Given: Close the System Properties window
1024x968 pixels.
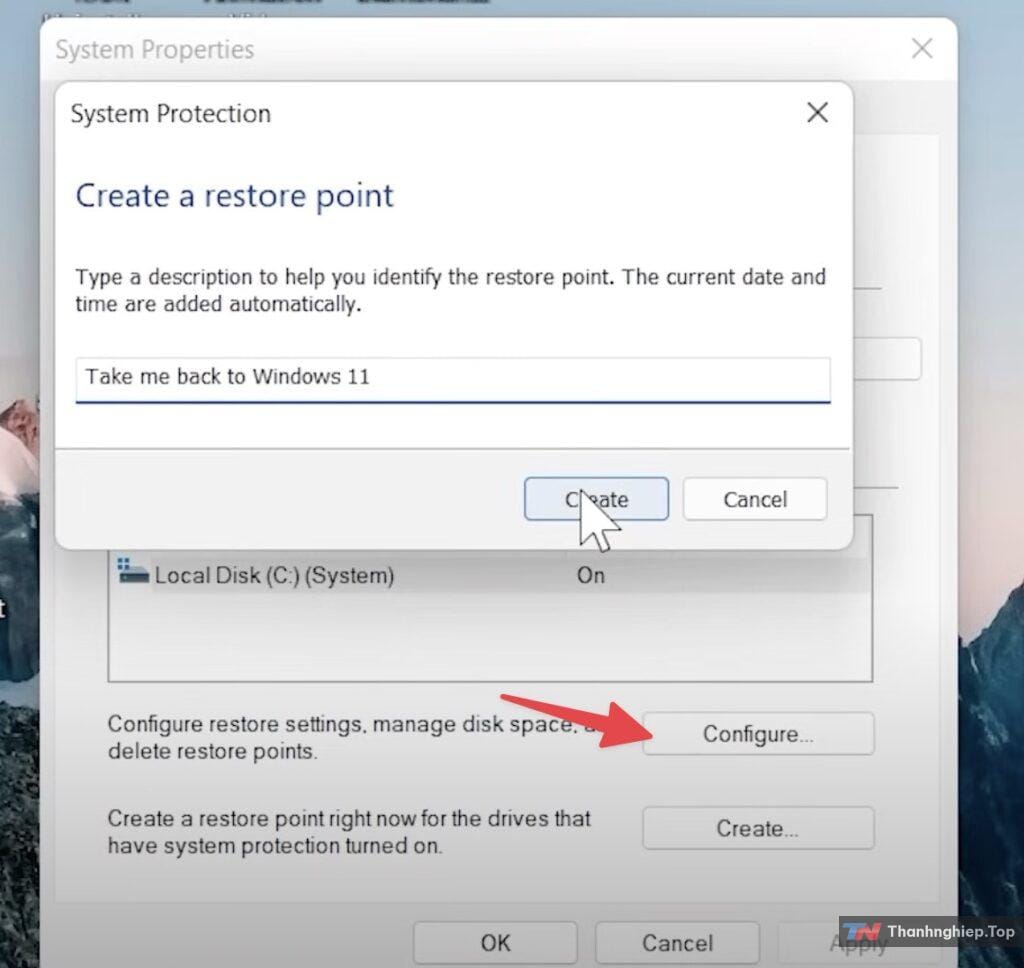Looking at the screenshot, I should [921, 49].
